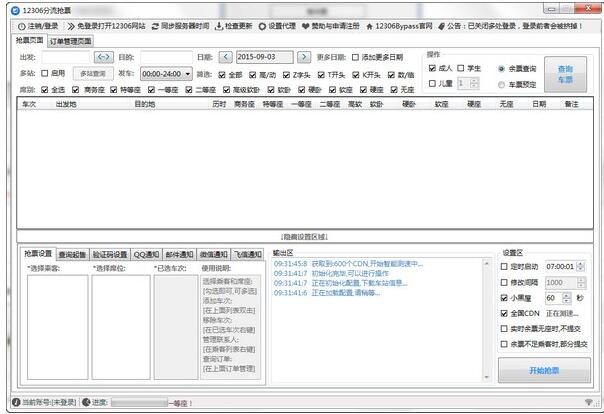The height and width of the screenshot is (414, 604).
Task: Toggle 多站 启用 checkbox
Action: (45, 73)
